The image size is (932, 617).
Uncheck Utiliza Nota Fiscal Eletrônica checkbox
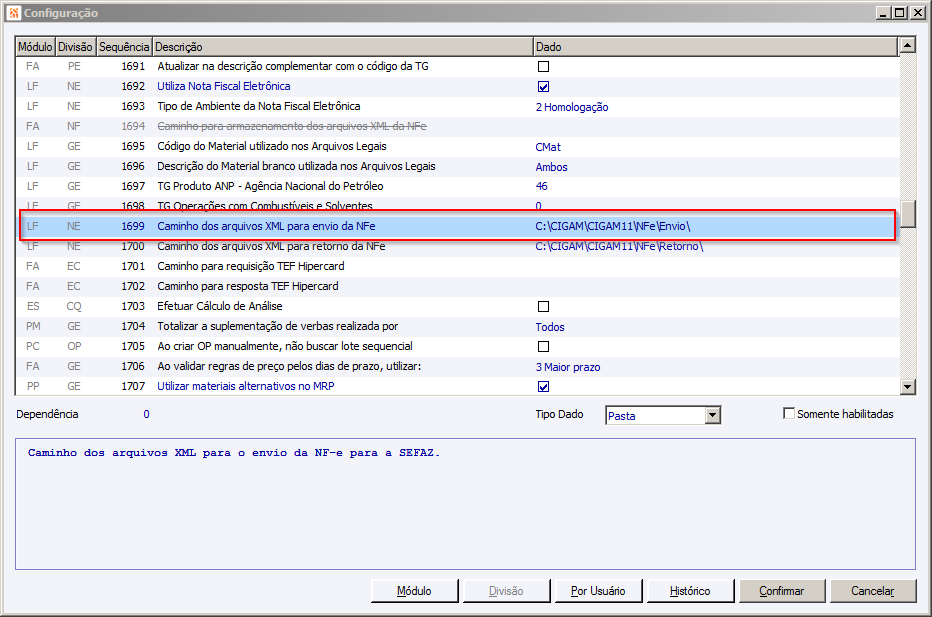pyautogui.click(x=543, y=87)
